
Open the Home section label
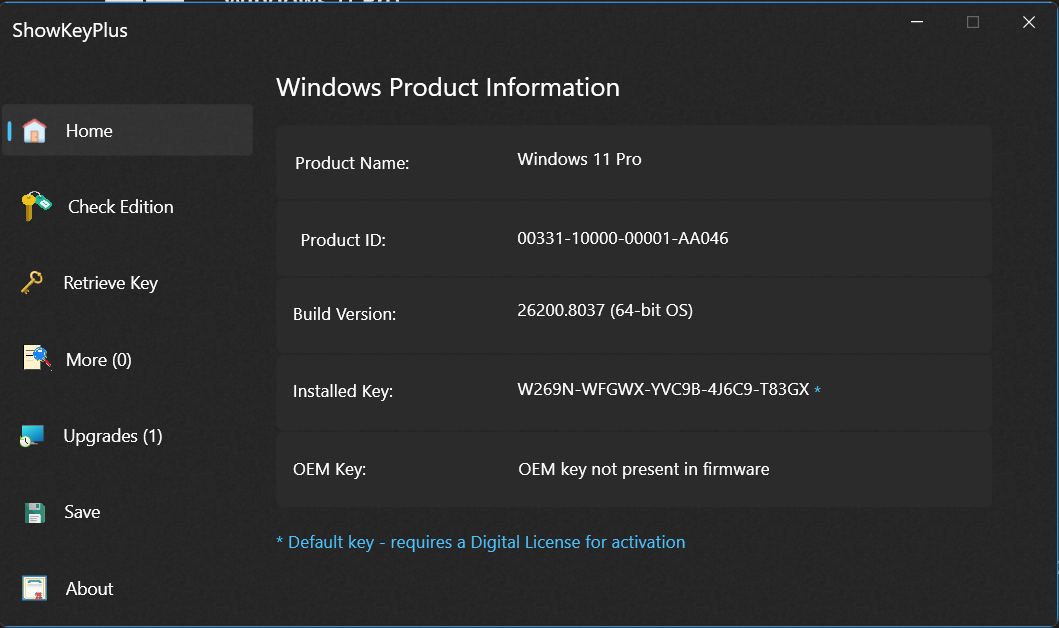[89, 131]
